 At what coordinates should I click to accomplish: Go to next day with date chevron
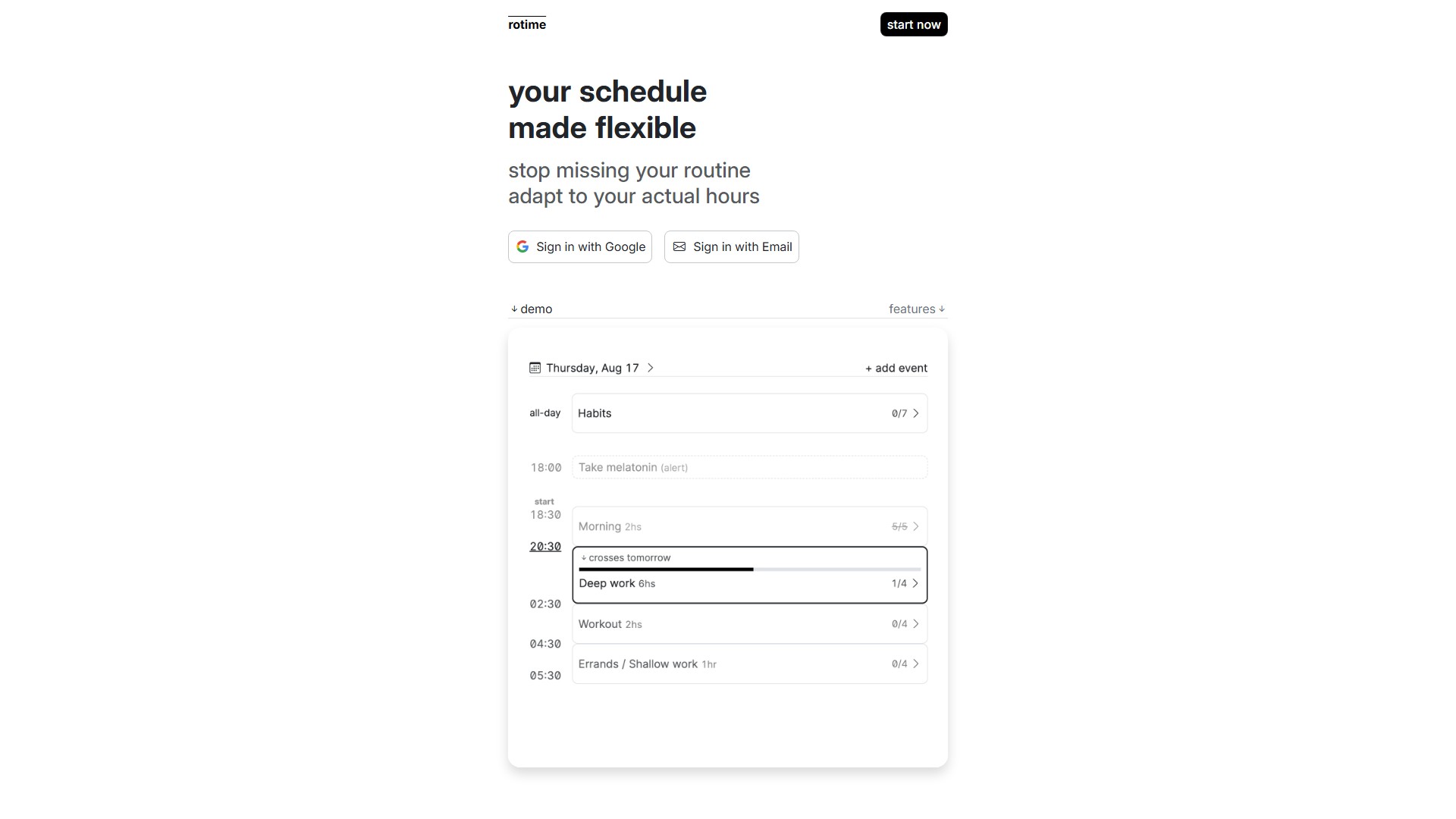(651, 368)
